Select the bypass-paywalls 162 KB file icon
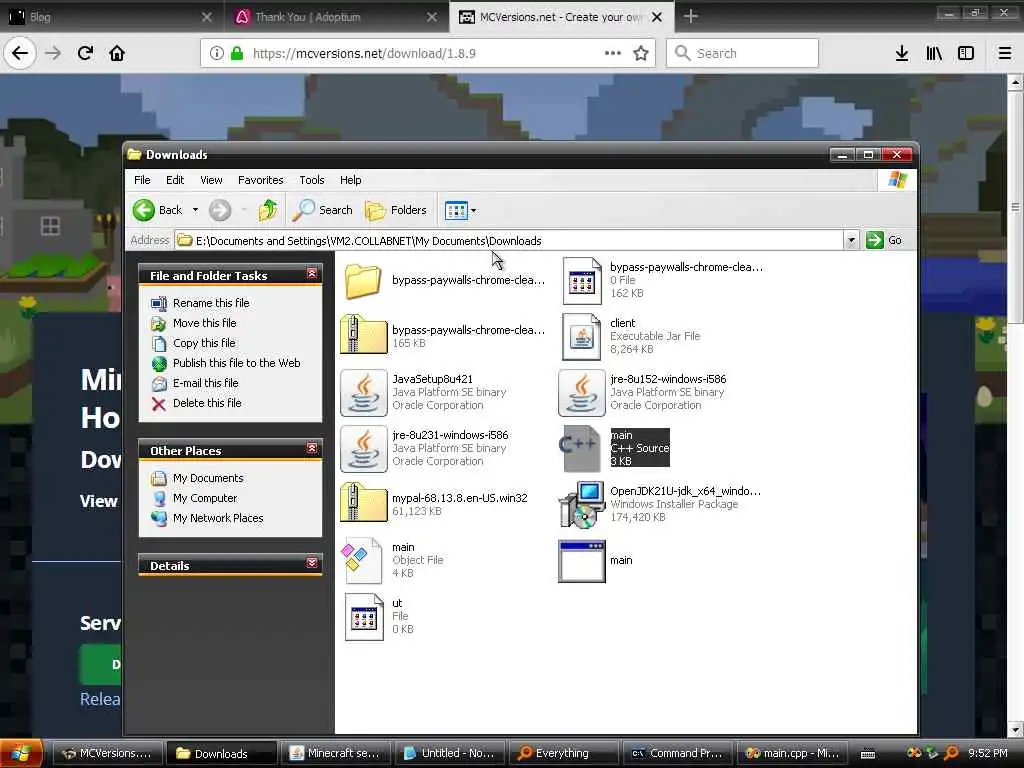The image size is (1024, 768). pyautogui.click(x=582, y=281)
